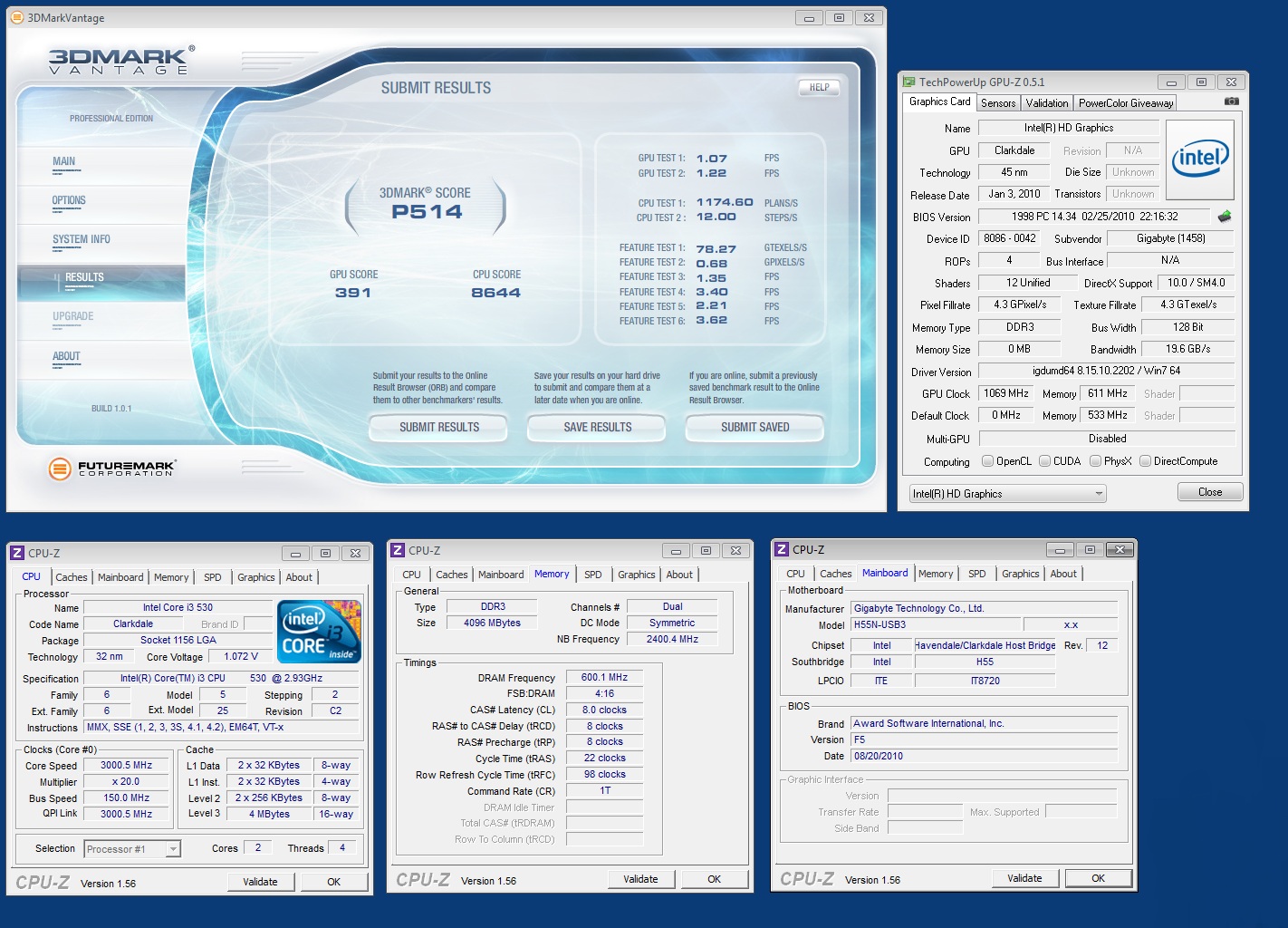
Task: Click the NB Frequency 2400.4 MHz value
Action: (x=672, y=640)
